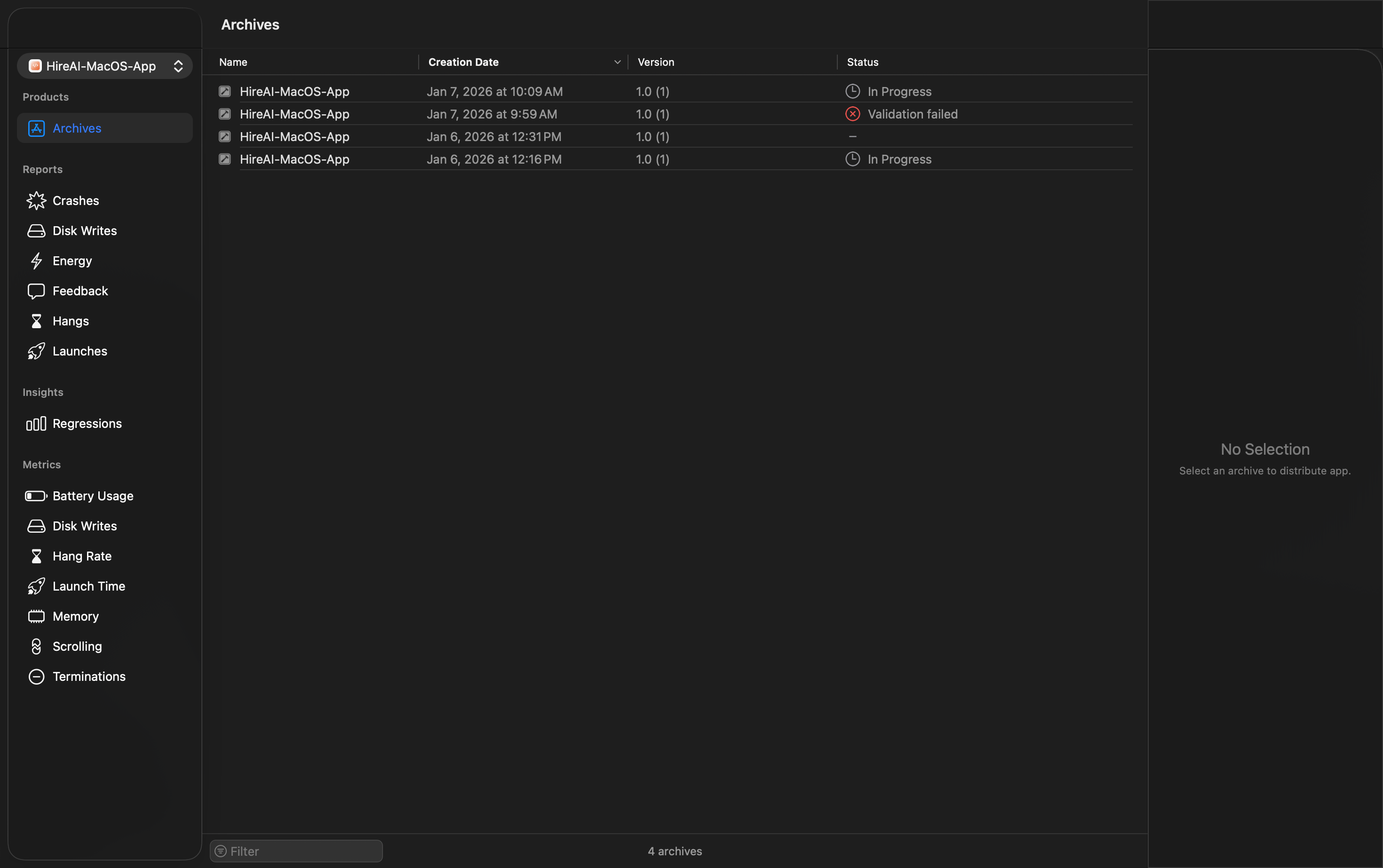Toggle the Creation Date sort chevron

click(x=617, y=62)
